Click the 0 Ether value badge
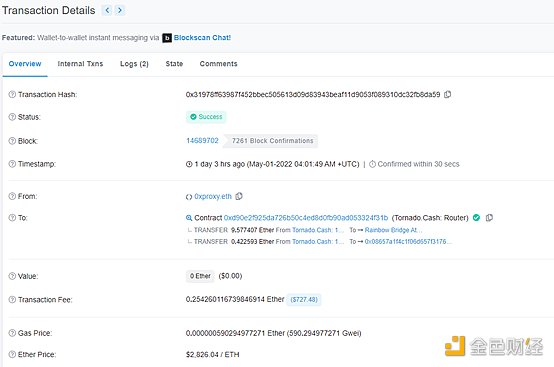This screenshot has height=367, width=554. tap(200, 276)
